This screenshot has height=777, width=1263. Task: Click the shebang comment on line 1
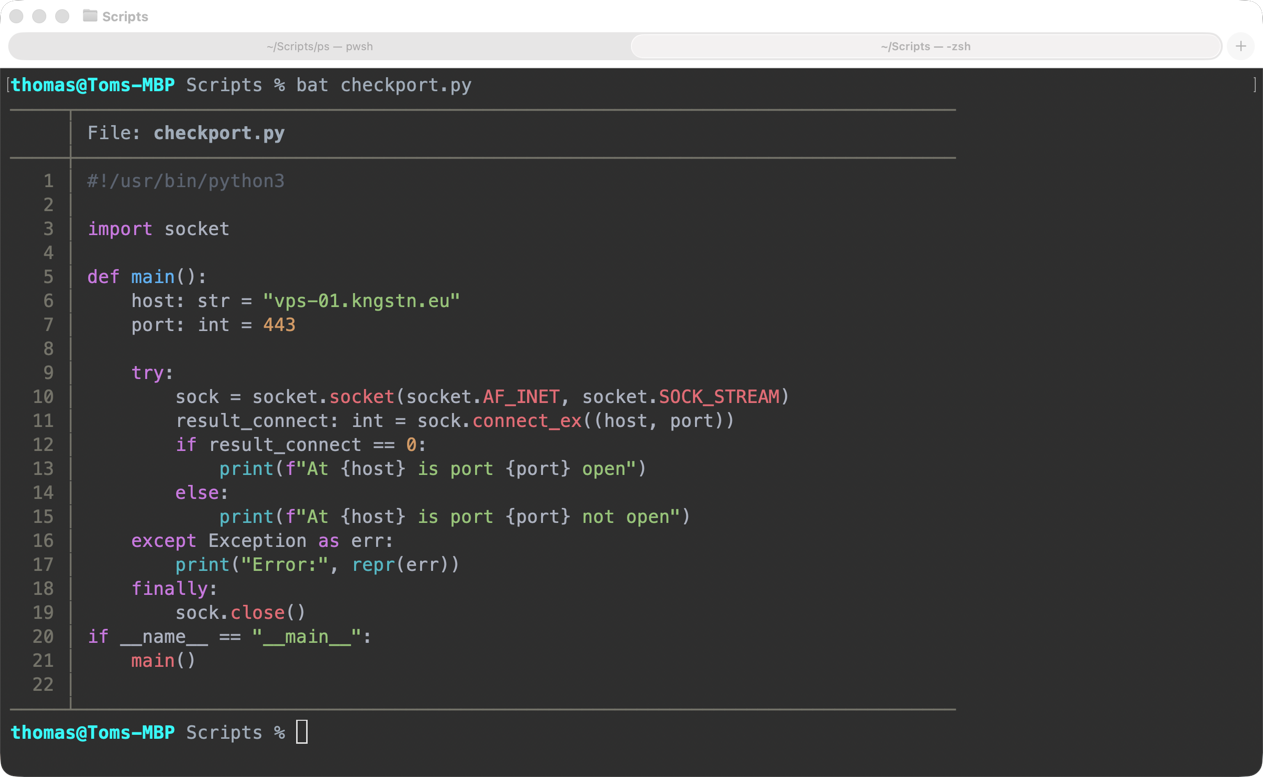point(186,181)
